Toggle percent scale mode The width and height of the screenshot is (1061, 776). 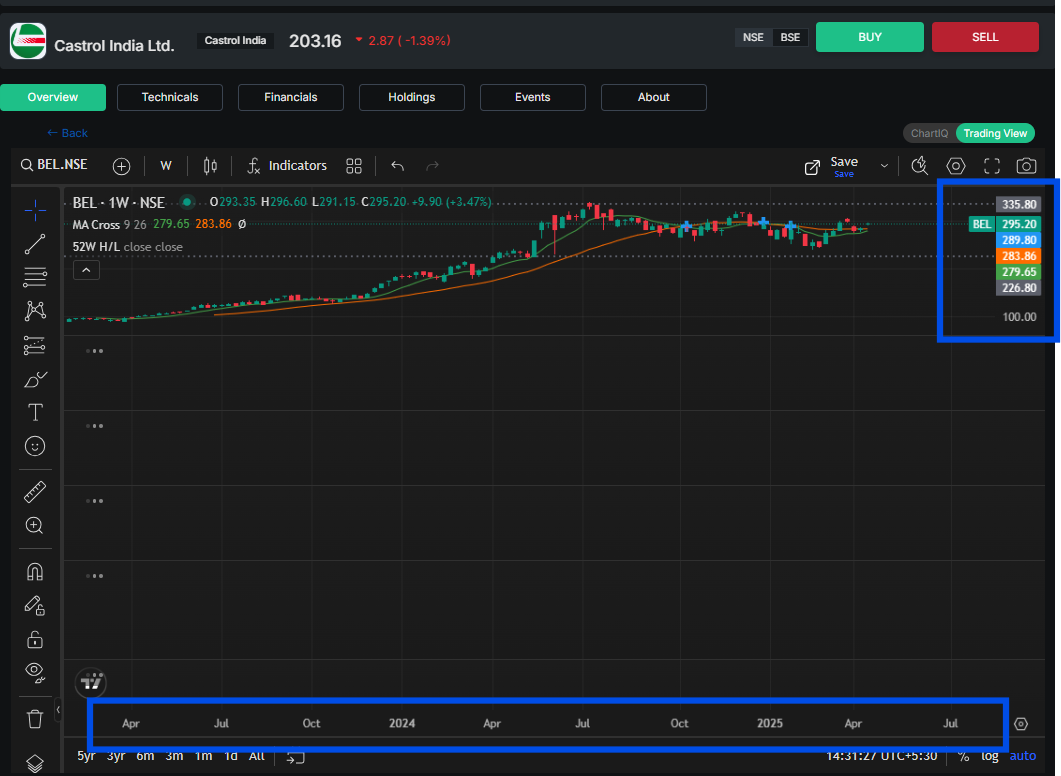964,756
